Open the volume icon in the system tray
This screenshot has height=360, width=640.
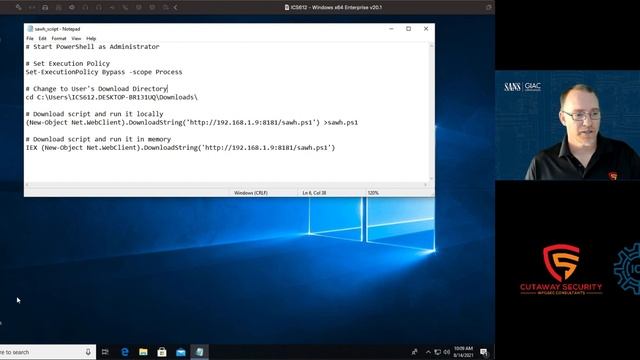(447, 352)
